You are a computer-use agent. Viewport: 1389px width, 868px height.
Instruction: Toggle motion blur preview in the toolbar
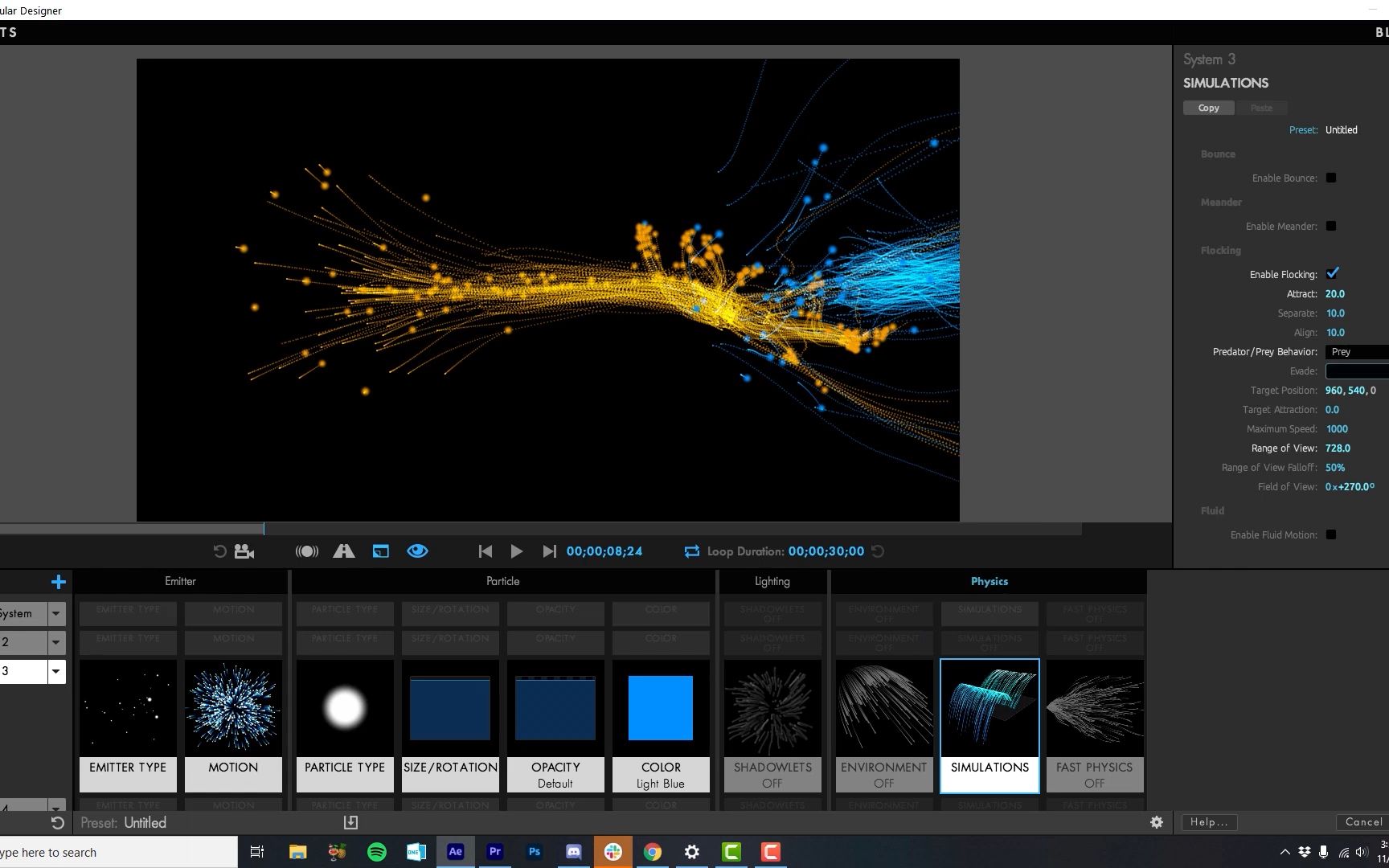(306, 551)
